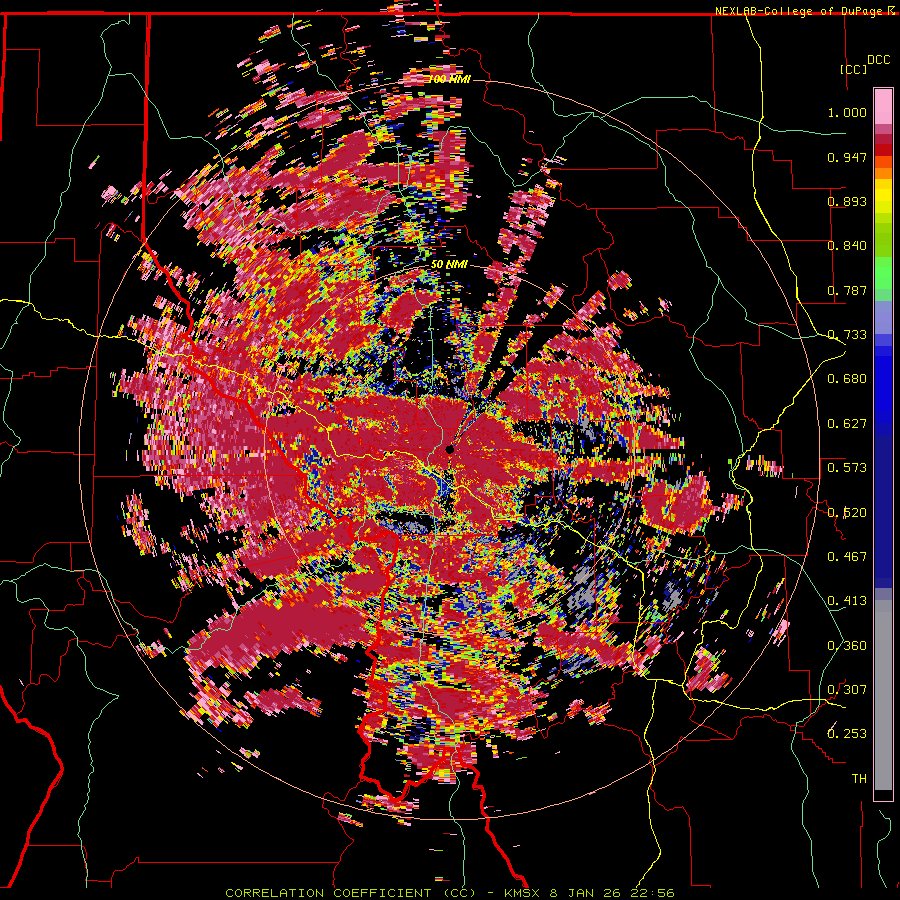Select the 0.307 scale value

[x=847, y=690]
